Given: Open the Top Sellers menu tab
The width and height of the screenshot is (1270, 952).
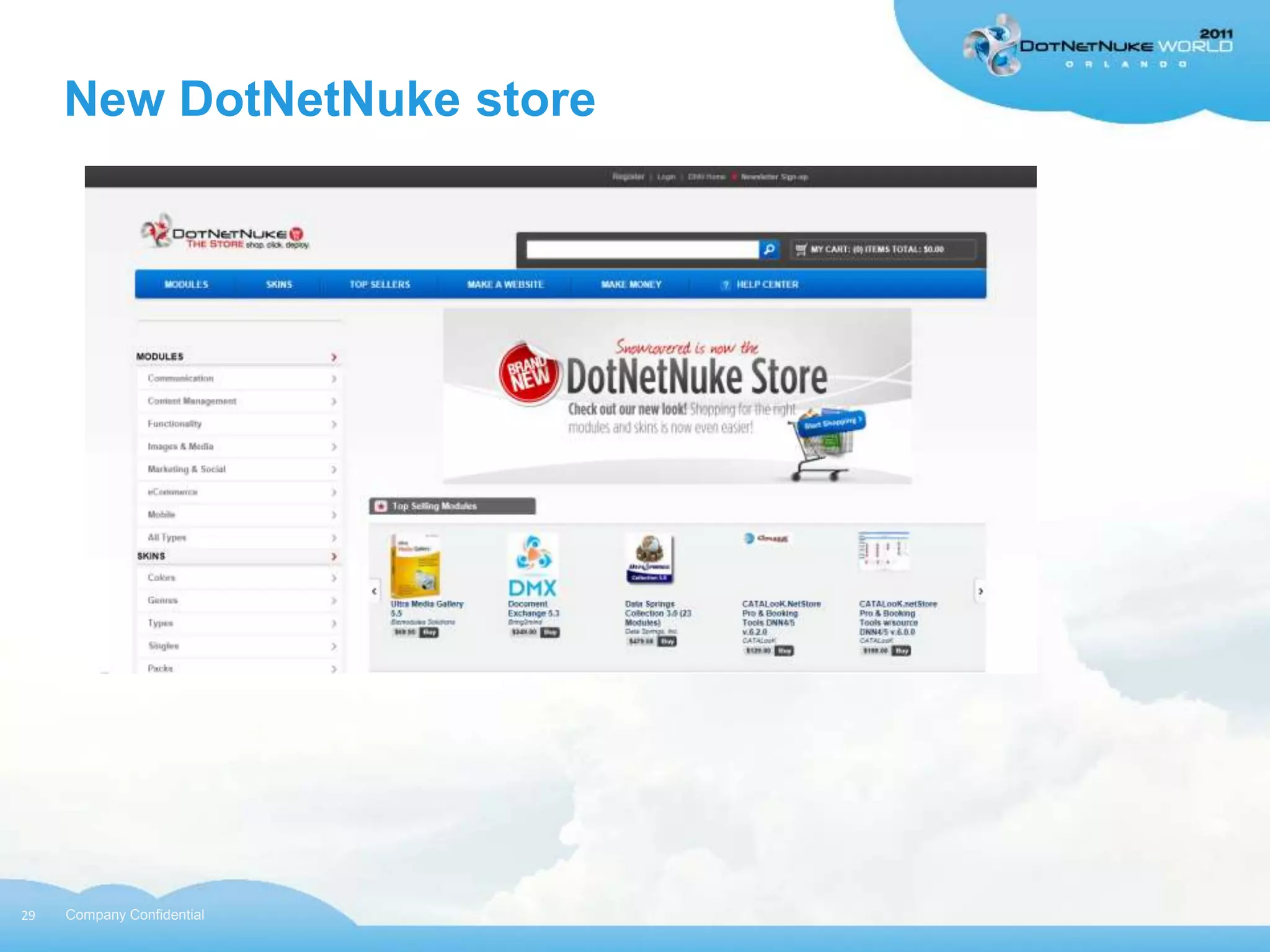Looking at the screenshot, I should (x=380, y=284).
